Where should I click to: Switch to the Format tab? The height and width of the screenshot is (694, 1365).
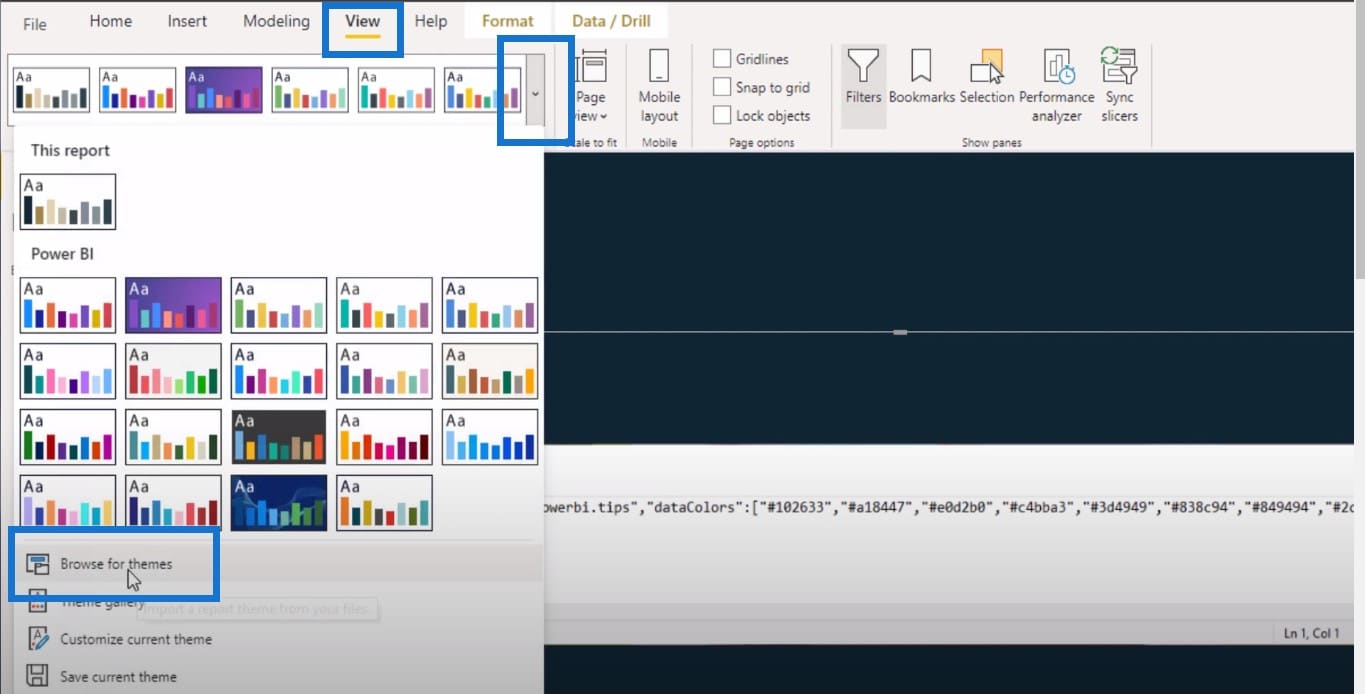[x=507, y=21]
